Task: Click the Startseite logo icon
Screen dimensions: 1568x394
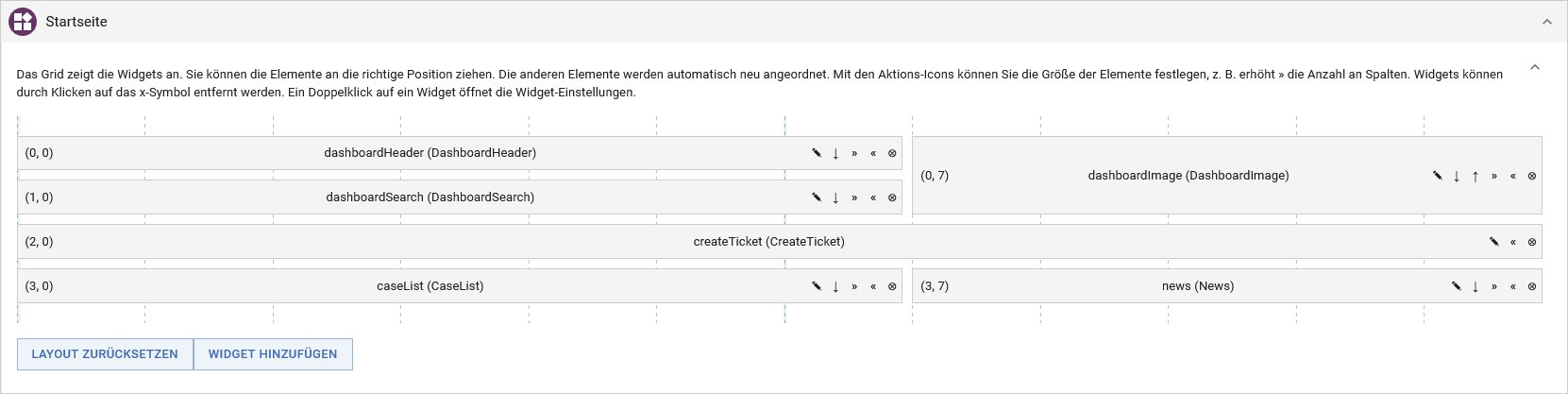Action: 23,22
